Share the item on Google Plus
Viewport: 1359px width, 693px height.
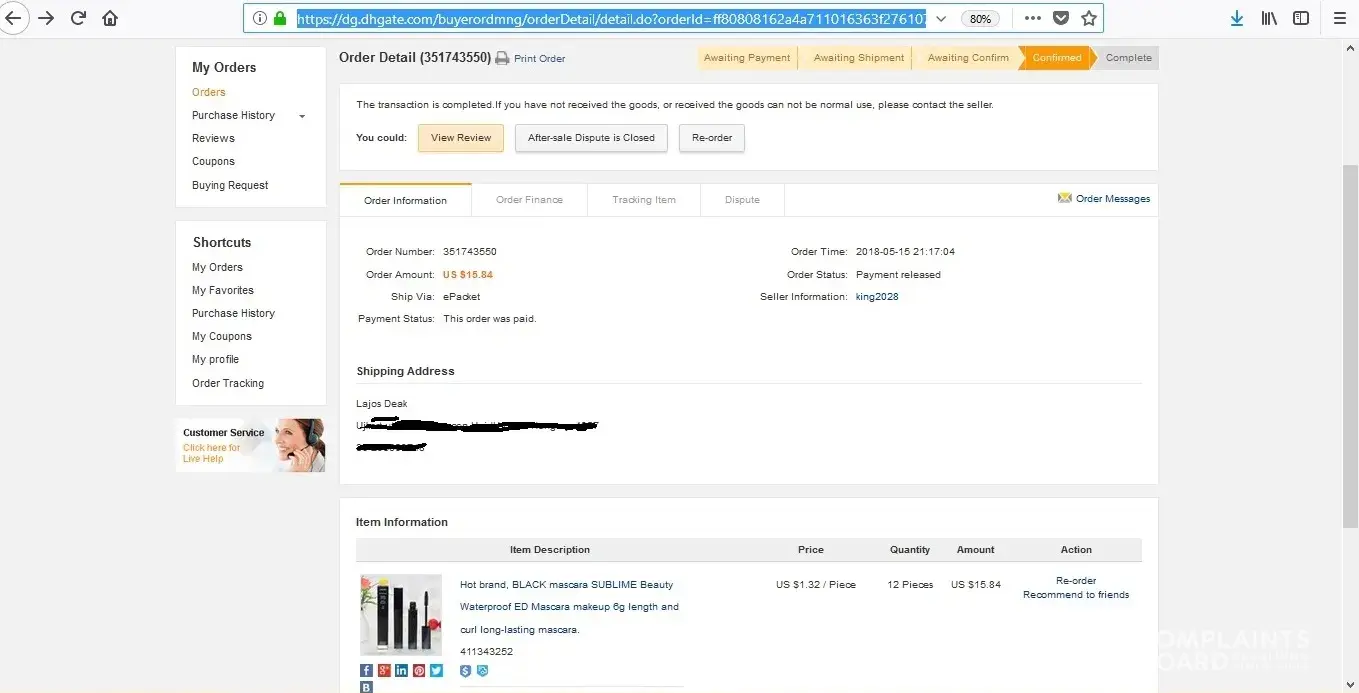(x=384, y=671)
